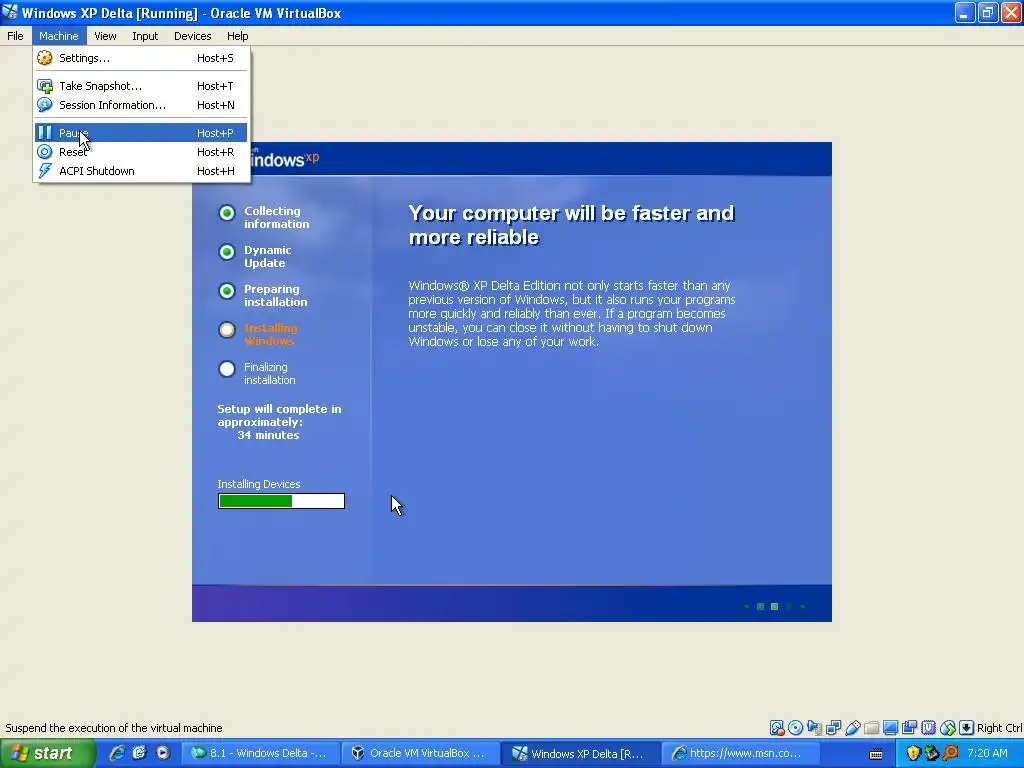Click the Installing Devices progress bar
Screen dimensions: 1024x768
tap(281, 501)
